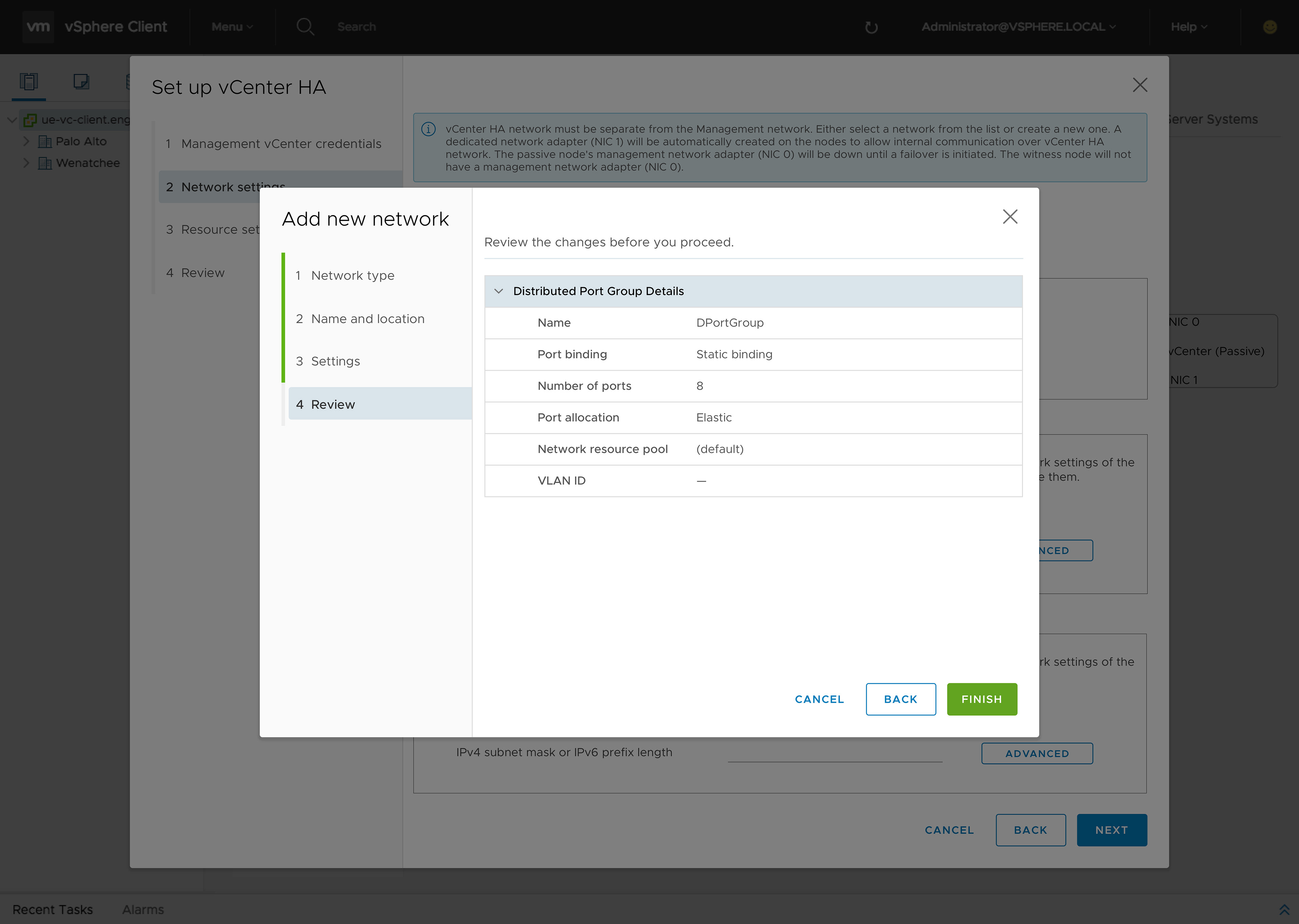Open the Alarms panel
1299x924 pixels.
[143, 910]
